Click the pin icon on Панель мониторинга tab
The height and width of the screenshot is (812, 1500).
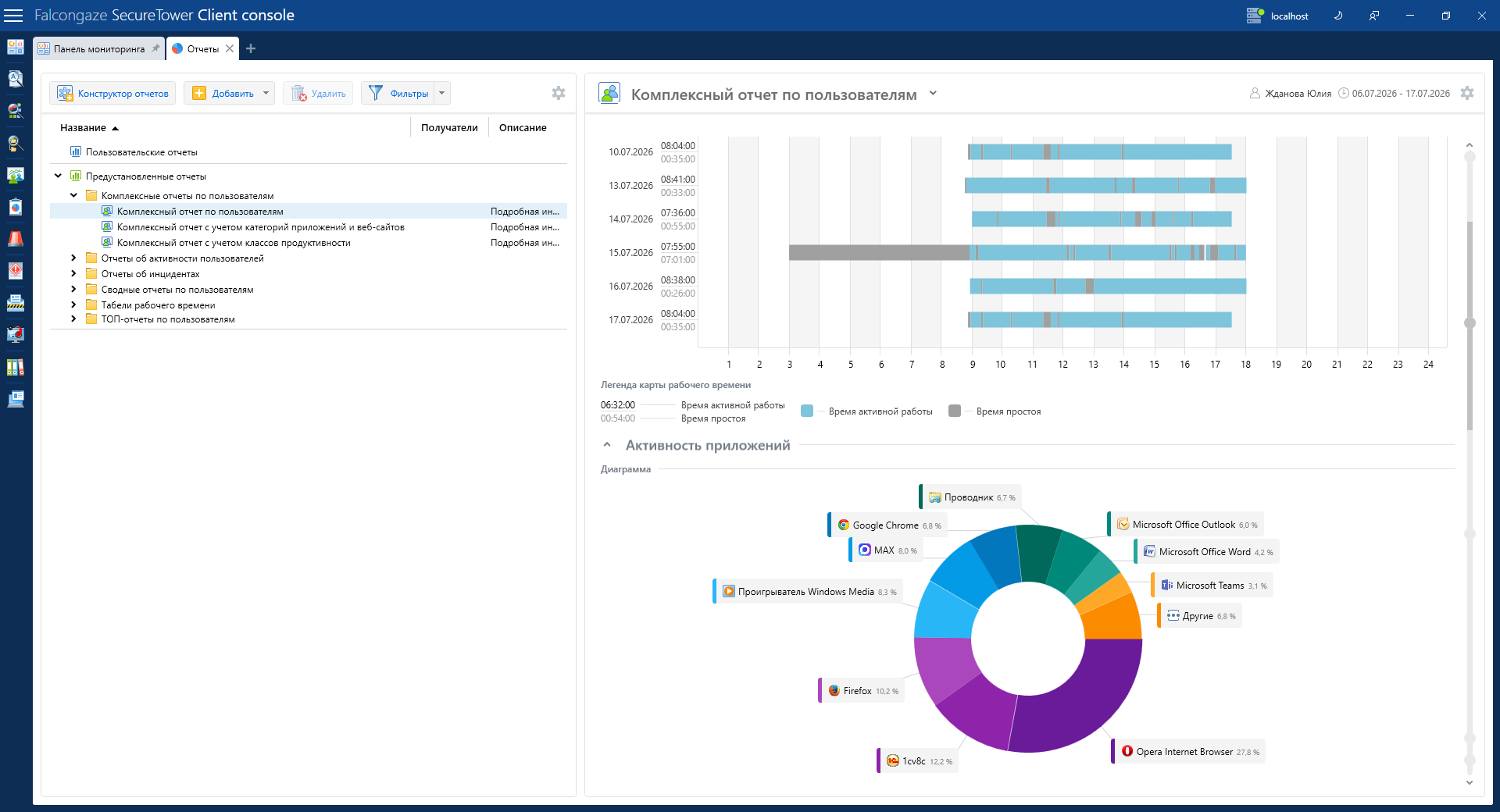coord(155,48)
